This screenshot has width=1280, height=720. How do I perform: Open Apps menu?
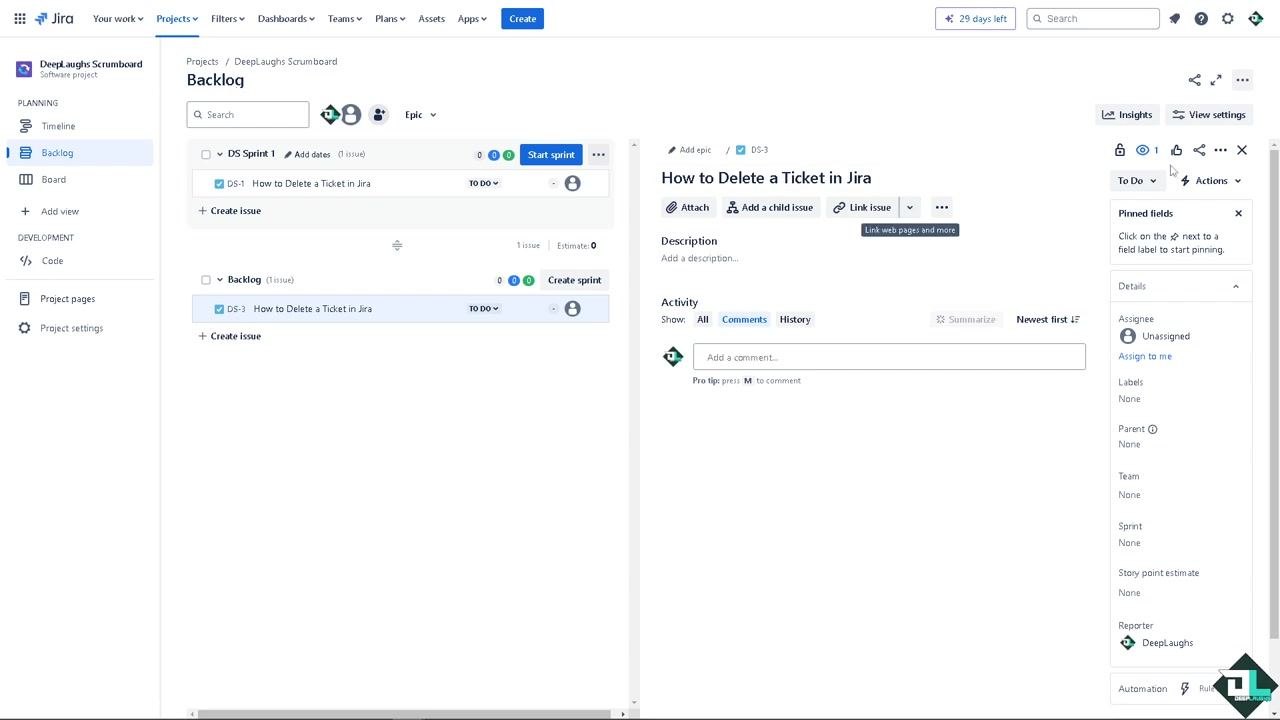(x=472, y=18)
